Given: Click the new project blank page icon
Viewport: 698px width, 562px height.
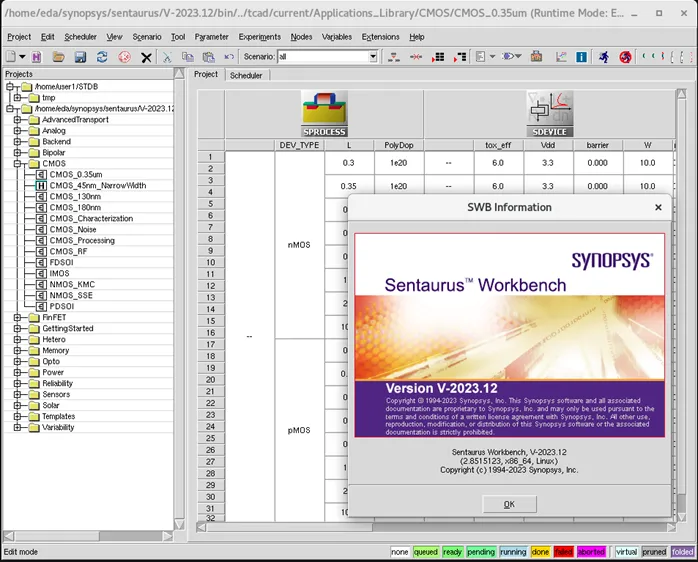Looking at the screenshot, I should point(11,57).
